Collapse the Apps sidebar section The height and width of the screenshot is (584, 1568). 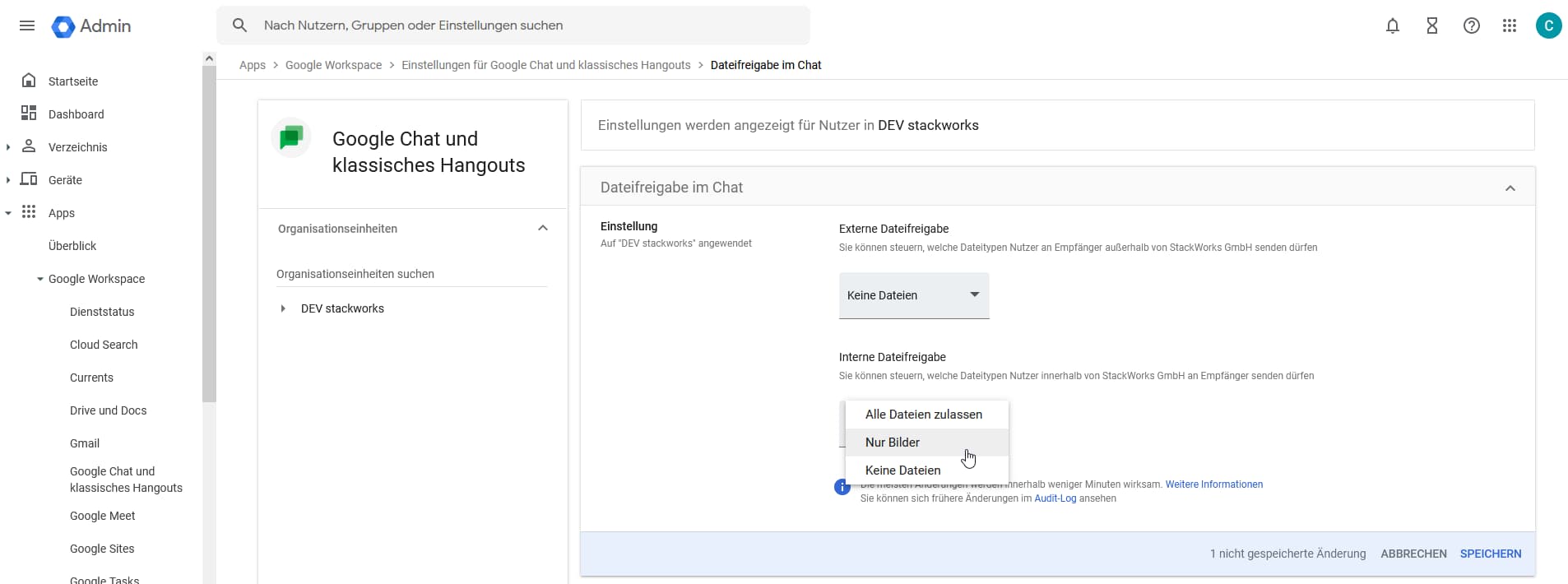8,213
